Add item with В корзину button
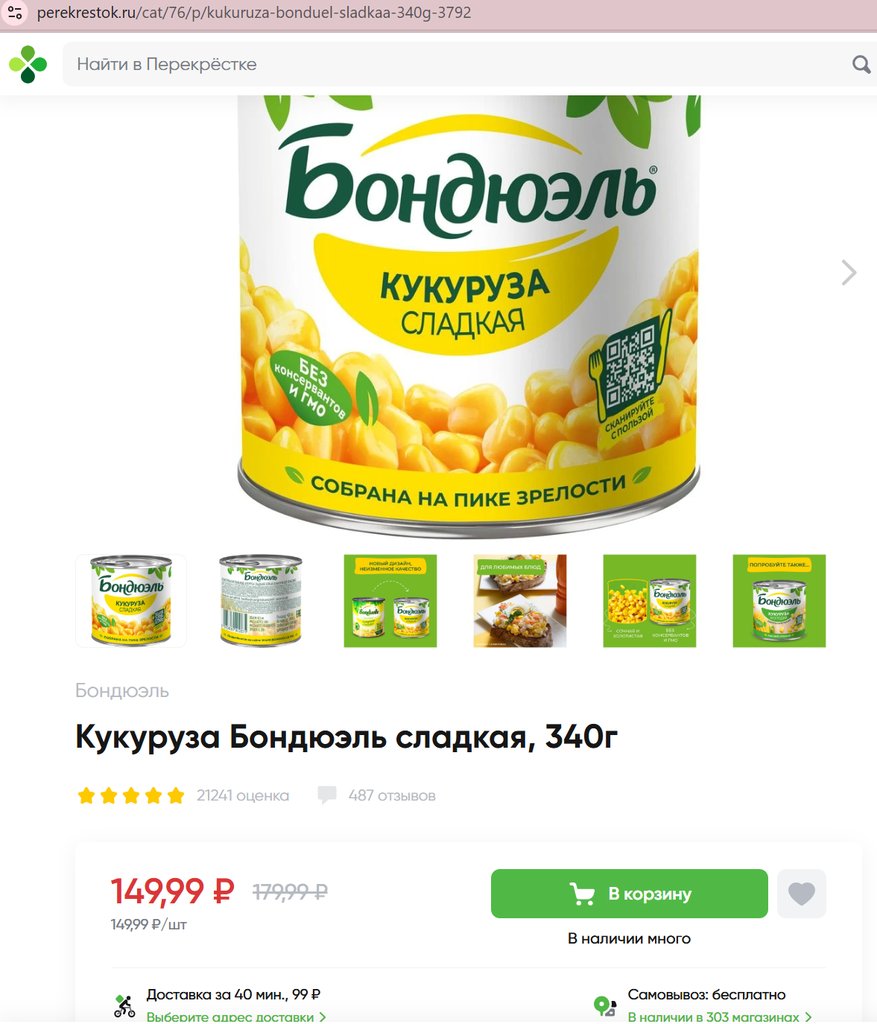Viewport: 877px width, 1024px height. click(629, 893)
